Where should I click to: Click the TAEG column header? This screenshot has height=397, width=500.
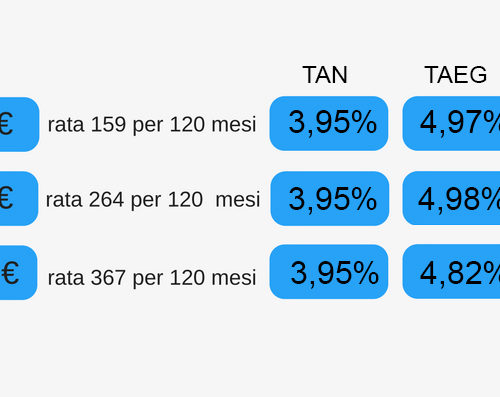456,75
